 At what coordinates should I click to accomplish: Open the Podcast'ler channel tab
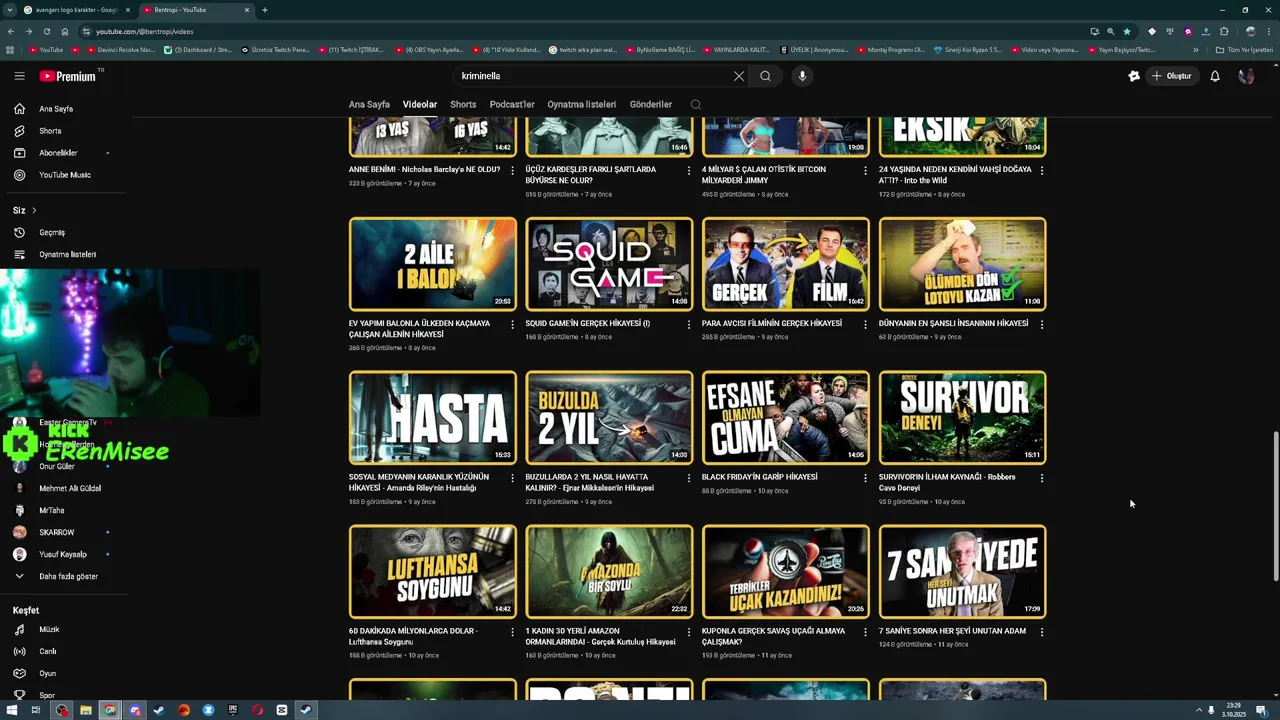click(512, 104)
